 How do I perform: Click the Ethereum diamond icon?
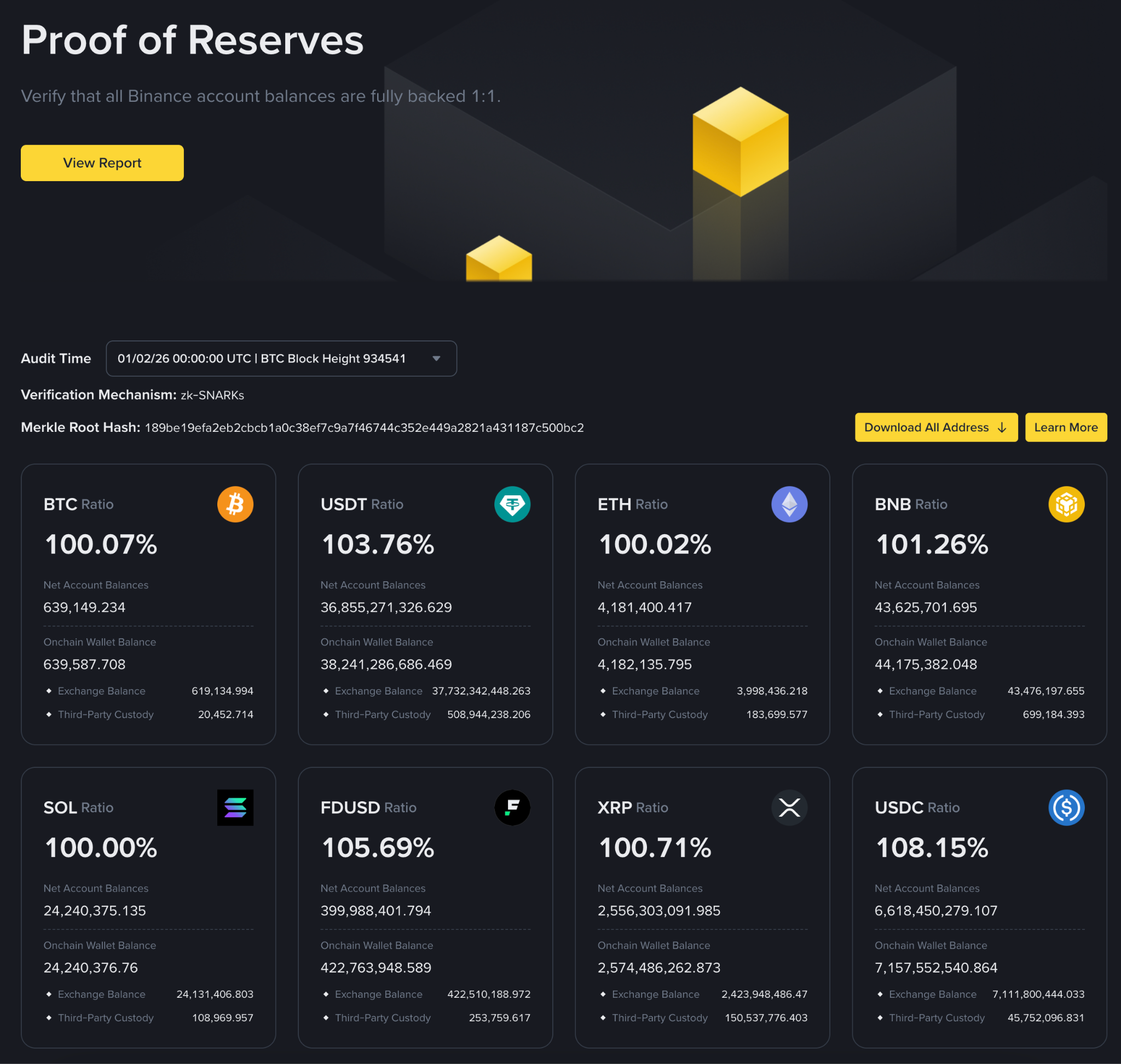(789, 504)
